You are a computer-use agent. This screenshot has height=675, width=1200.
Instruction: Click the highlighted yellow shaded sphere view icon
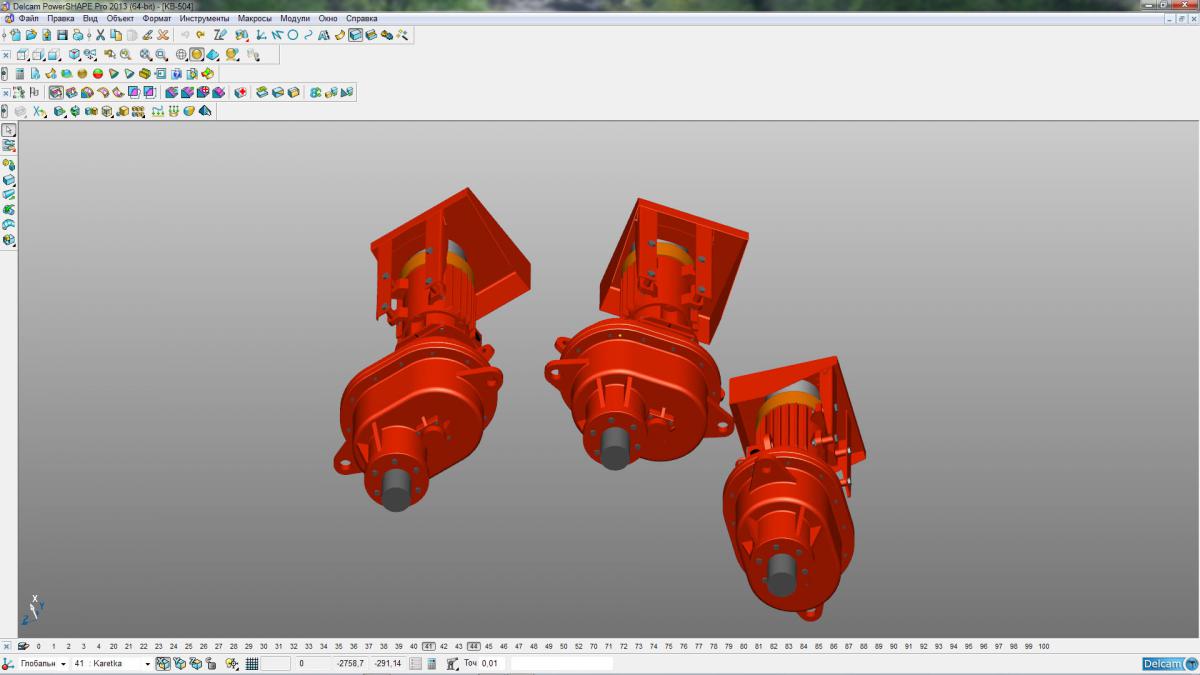[x=197, y=54]
